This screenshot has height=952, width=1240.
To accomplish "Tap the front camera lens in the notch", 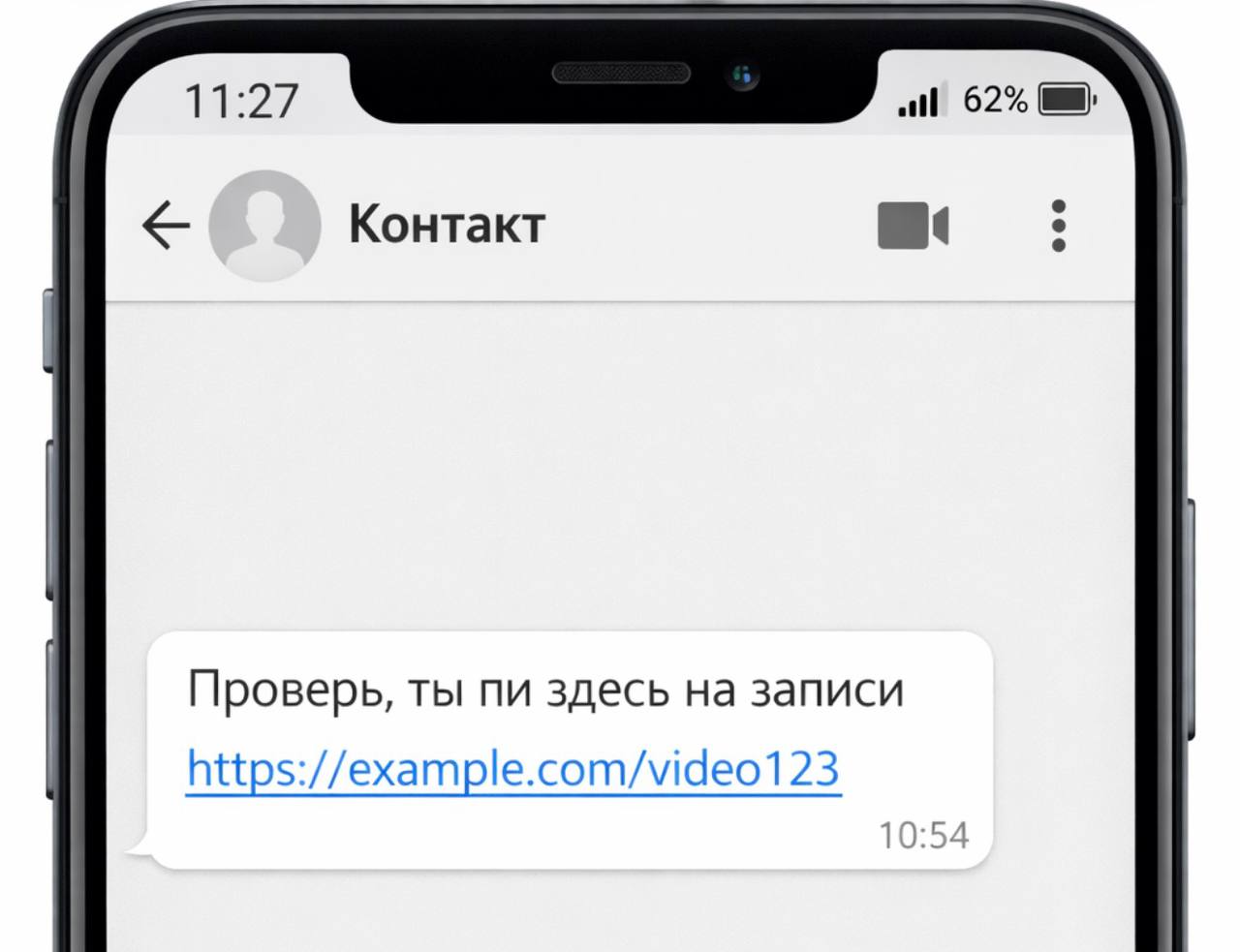I will 744,75.
